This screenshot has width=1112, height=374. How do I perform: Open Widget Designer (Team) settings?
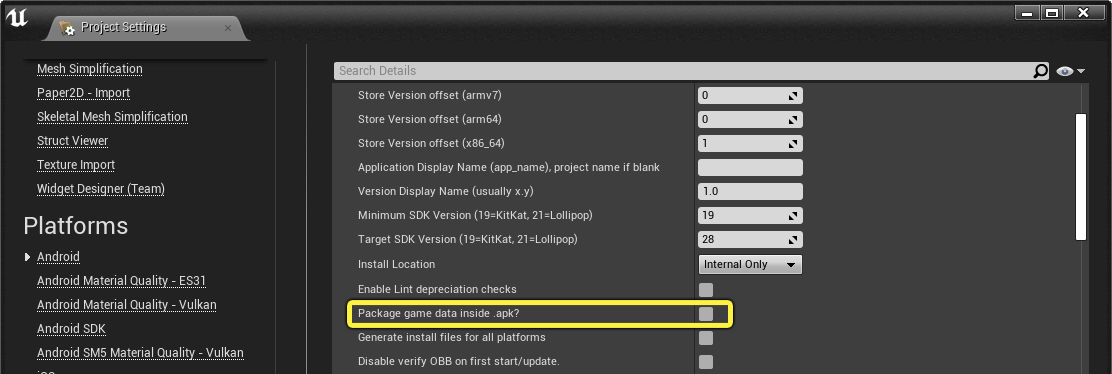pos(101,189)
